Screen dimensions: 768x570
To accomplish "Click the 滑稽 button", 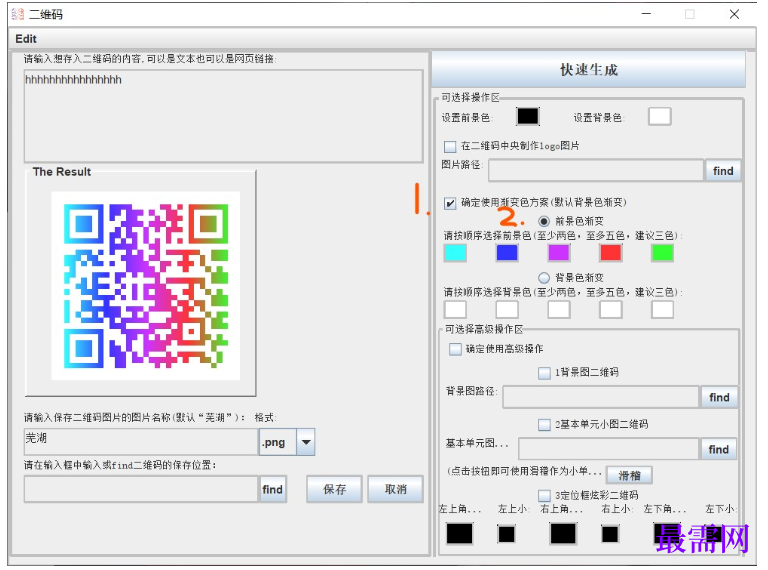I will click(x=629, y=475).
